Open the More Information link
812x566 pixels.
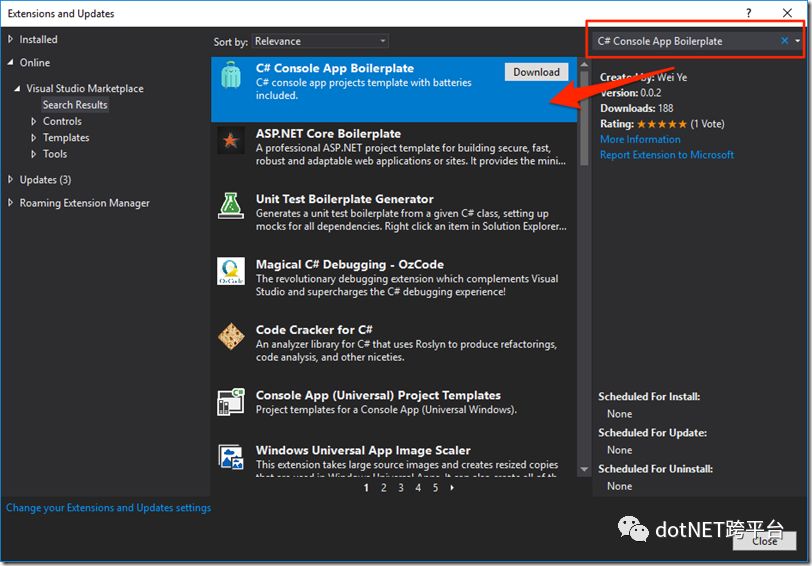tap(640, 139)
